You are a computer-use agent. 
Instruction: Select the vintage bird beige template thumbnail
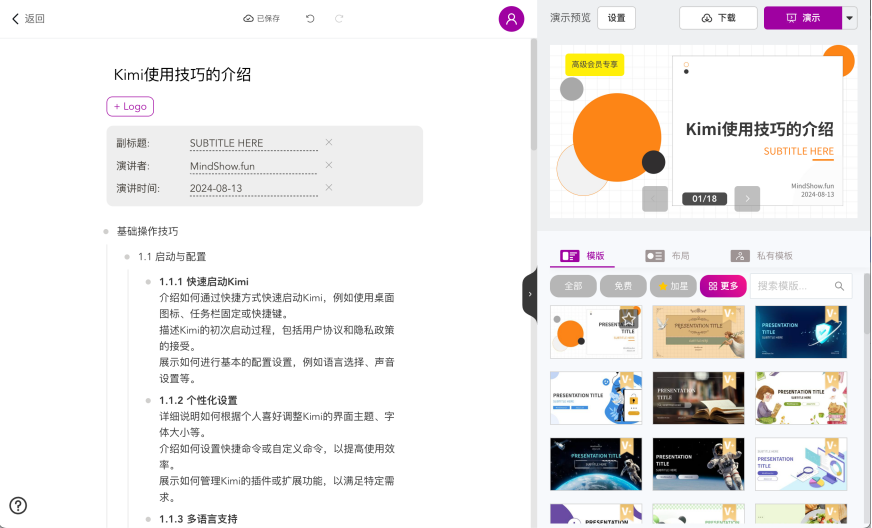[698, 332]
